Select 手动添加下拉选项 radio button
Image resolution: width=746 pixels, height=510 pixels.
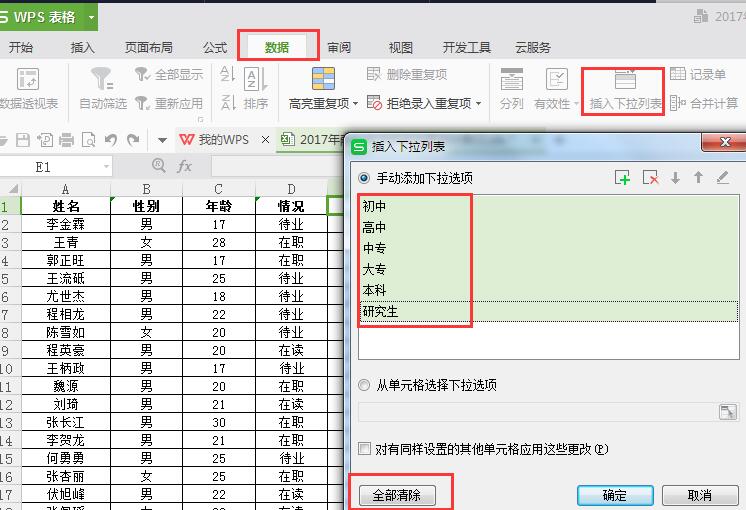pos(364,178)
